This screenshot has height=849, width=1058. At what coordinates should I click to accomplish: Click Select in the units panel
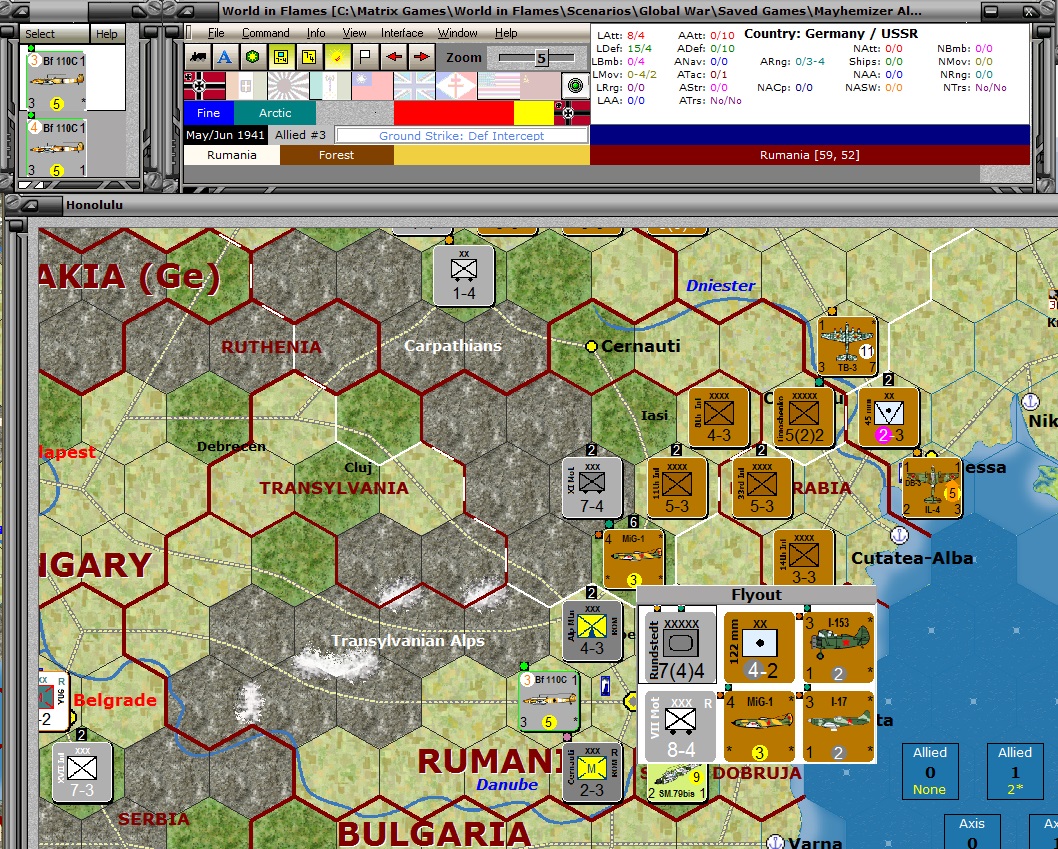click(x=40, y=34)
